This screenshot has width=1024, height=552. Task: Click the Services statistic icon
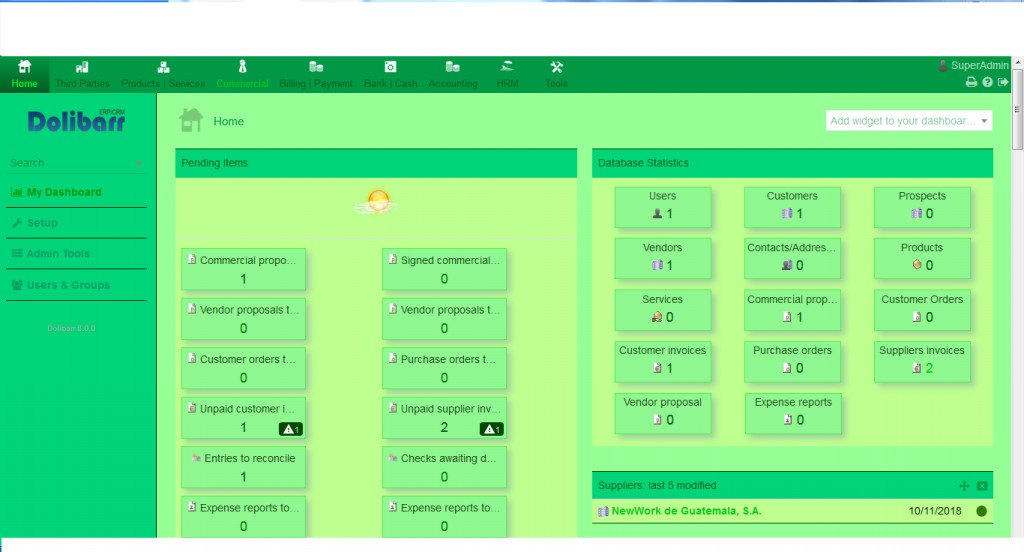click(657, 317)
